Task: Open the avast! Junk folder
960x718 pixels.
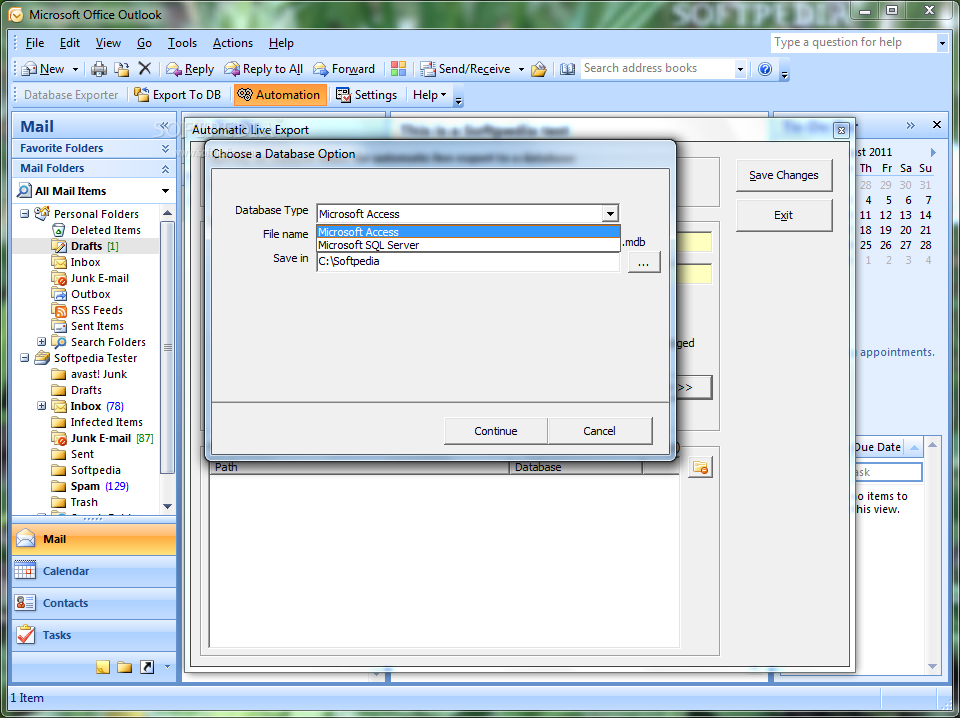Action: coord(99,374)
